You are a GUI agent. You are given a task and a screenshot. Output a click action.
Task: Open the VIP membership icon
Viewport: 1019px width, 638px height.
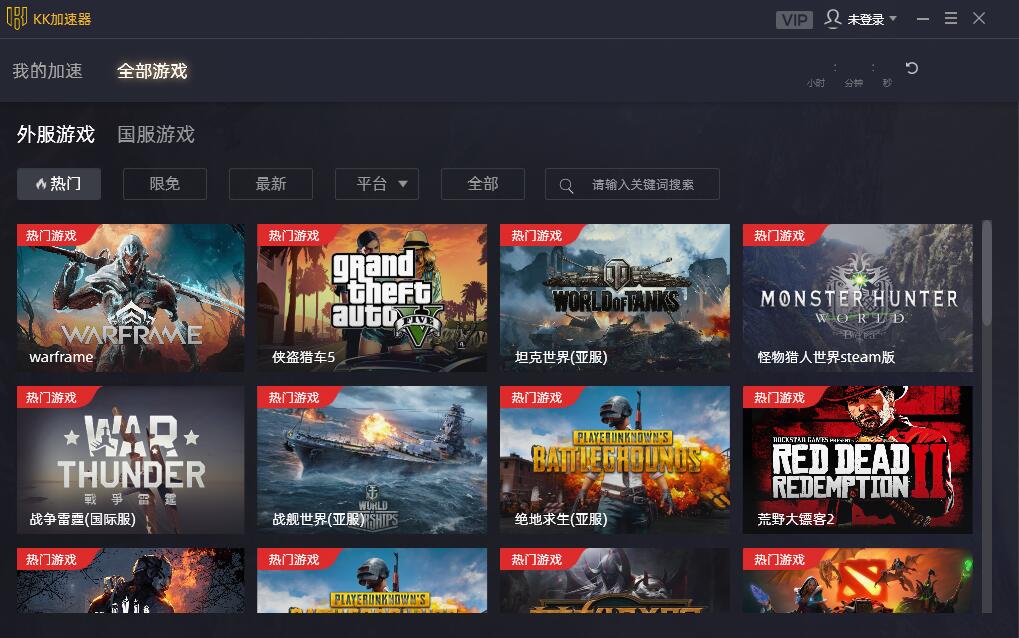pos(795,18)
